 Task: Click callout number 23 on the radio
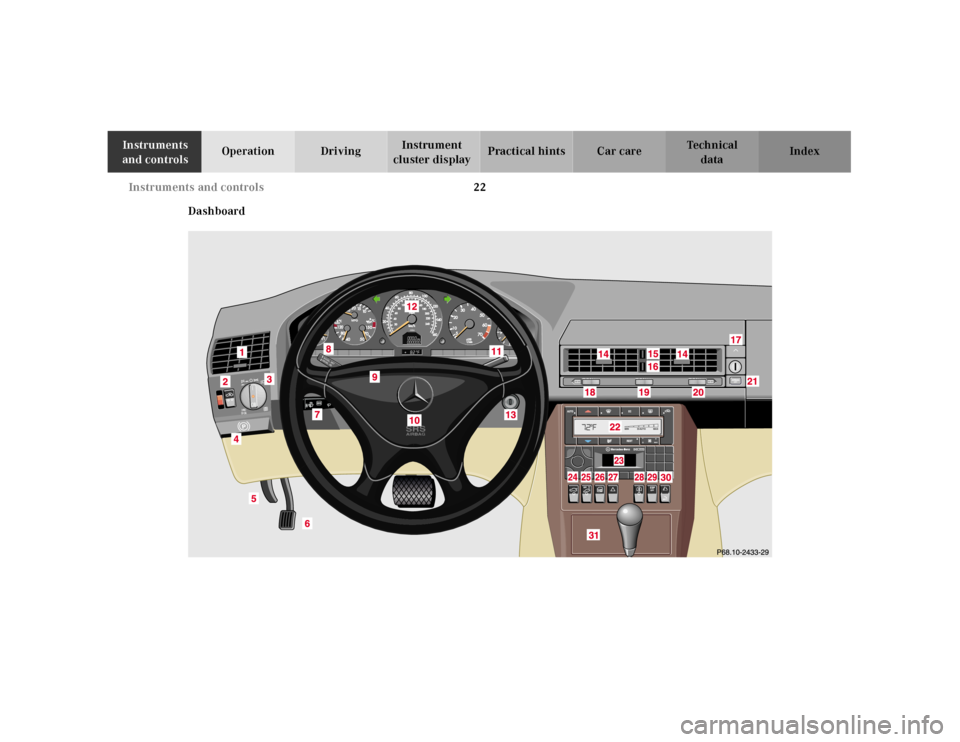click(619, 460)
